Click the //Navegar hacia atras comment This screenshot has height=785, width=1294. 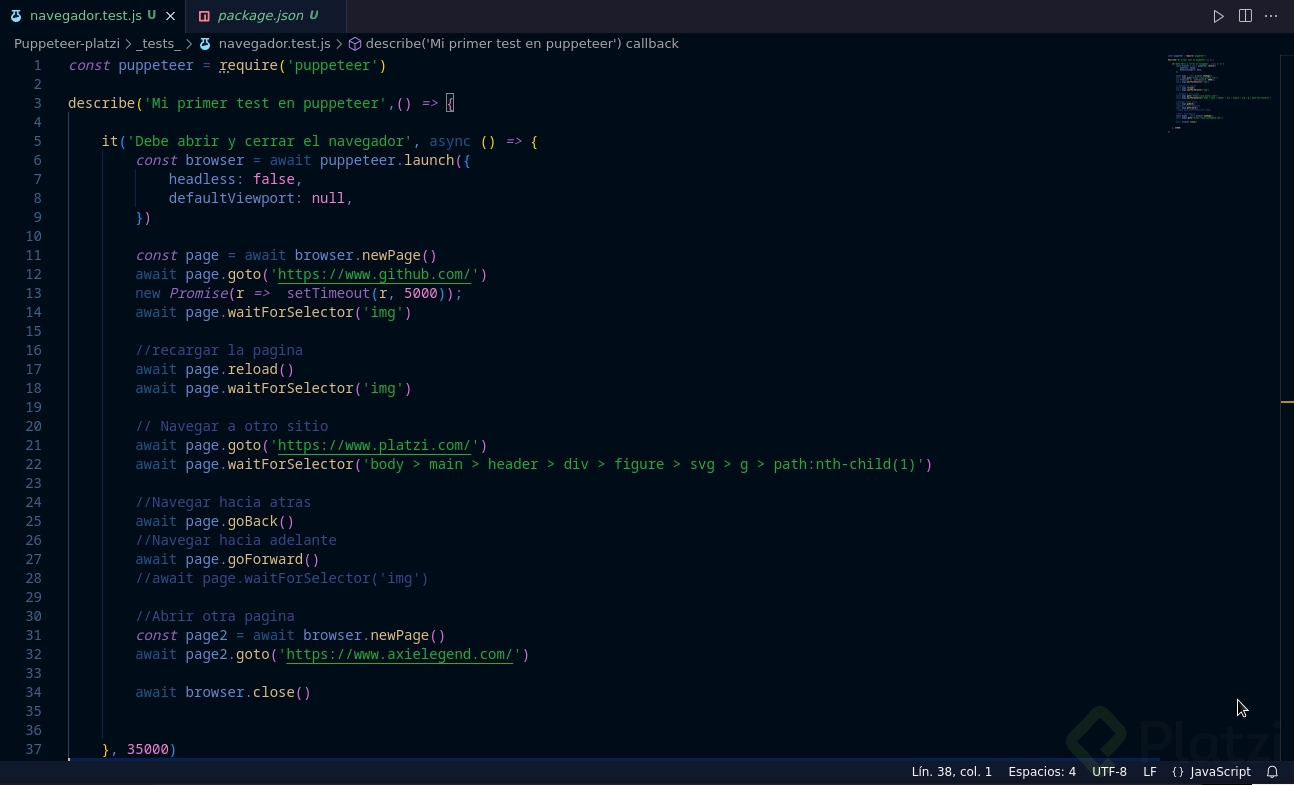pyautogui.click(x=223, y=502)
